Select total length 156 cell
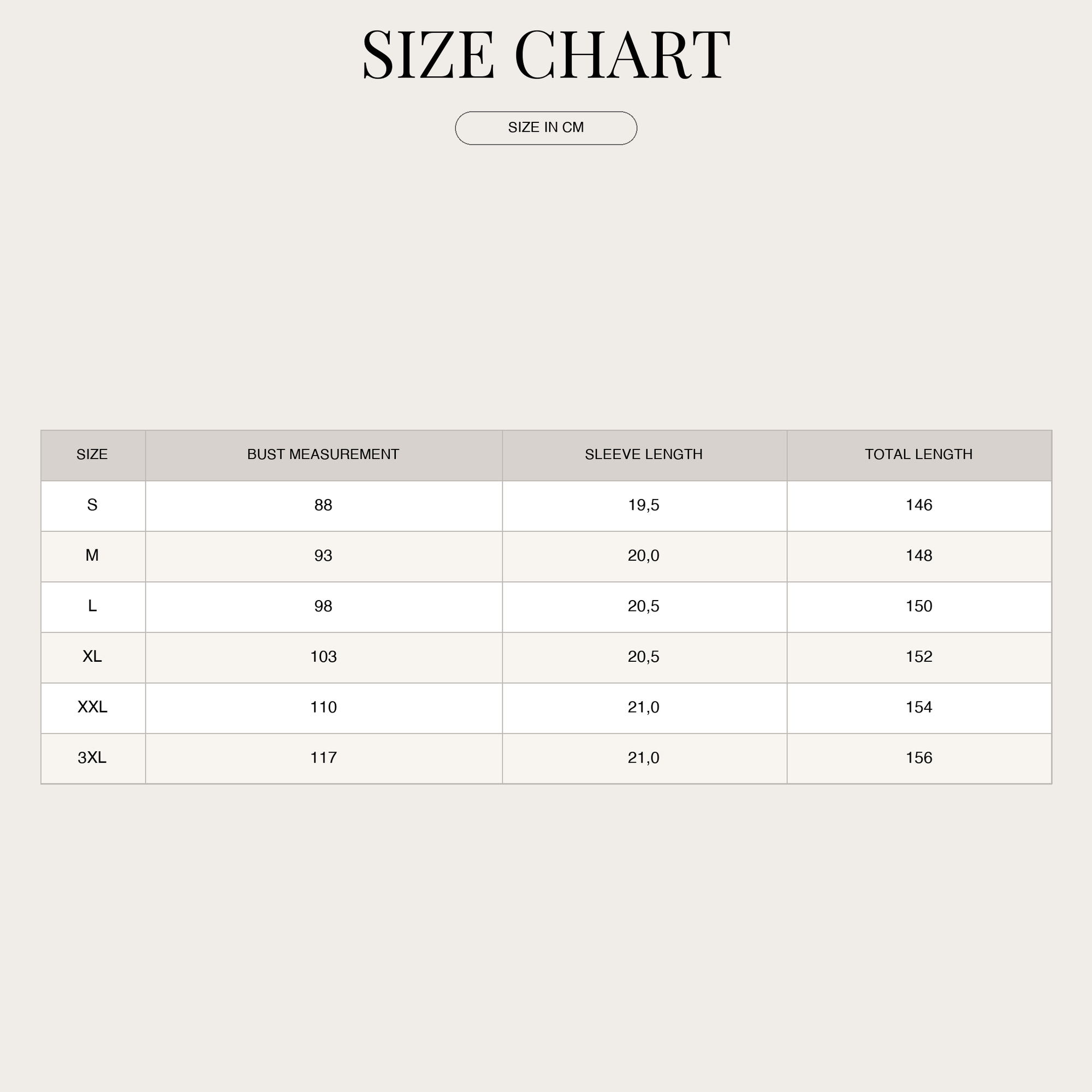This screenshot has height=1092, width=1092. coord(919,758)
